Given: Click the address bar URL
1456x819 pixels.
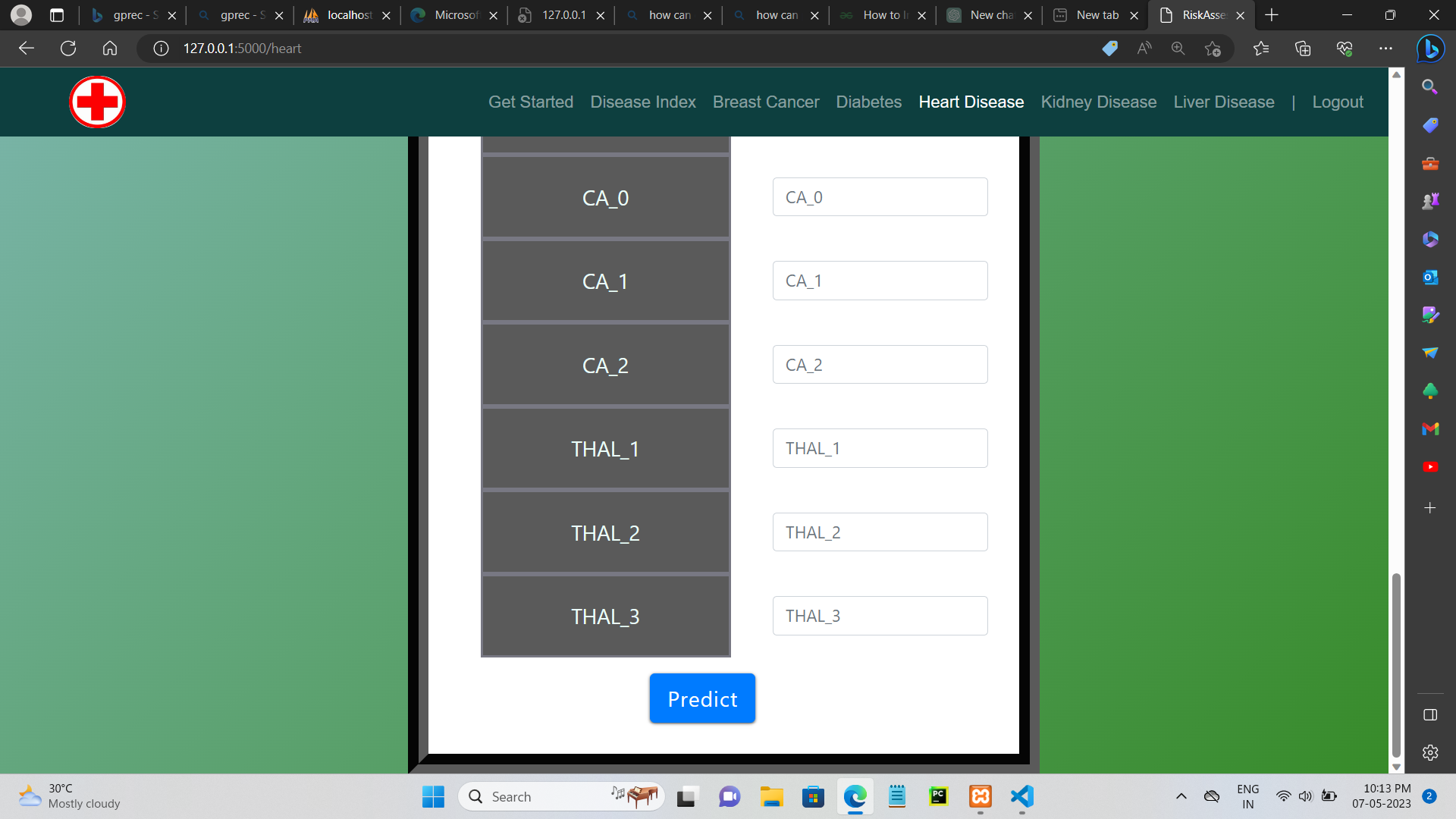Looking at the screenshot, I should point(242,49).
